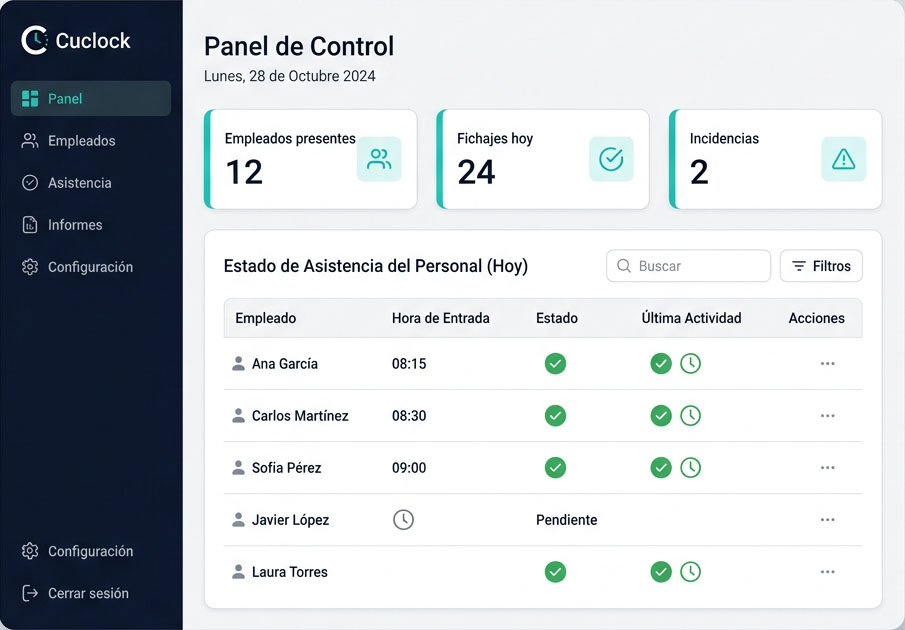The height and width of the screenshot is (630, 905).
Task: Open the Filtros options
Action: (820, 266)
